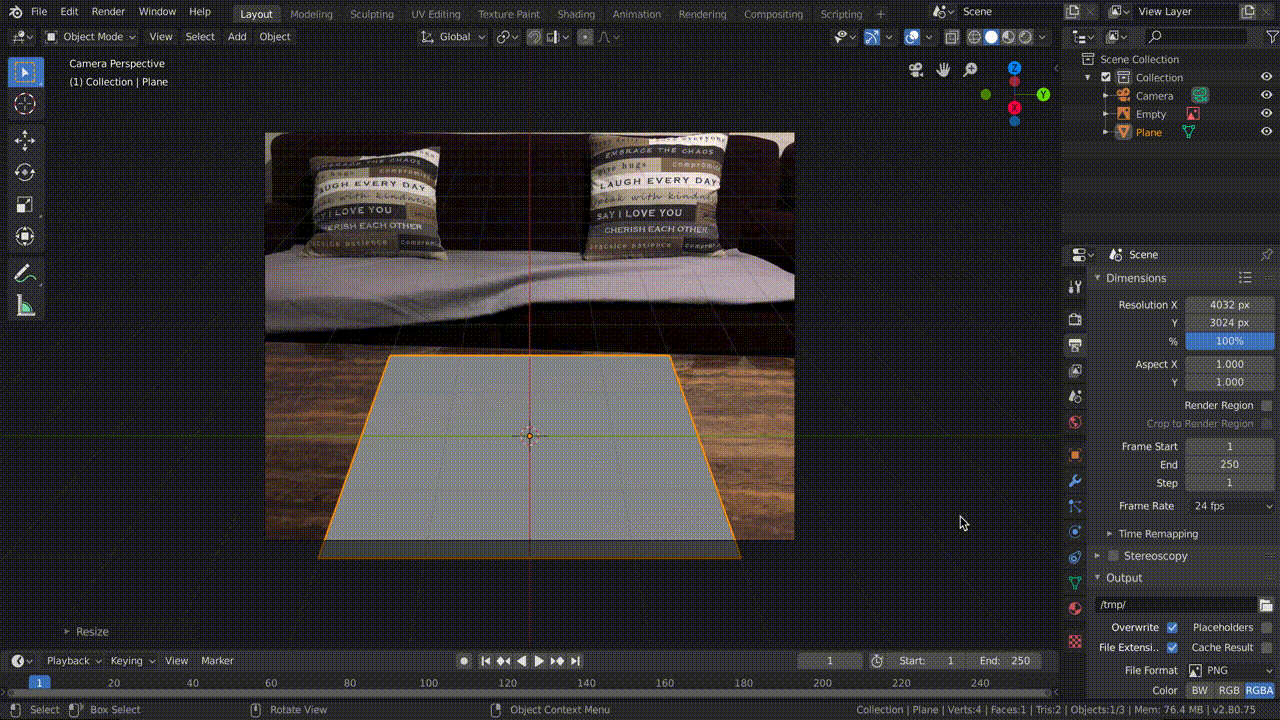Screen dimensions: 1280x720
Task: Click the /tmp/ output path field
Action: [1175, 605]
